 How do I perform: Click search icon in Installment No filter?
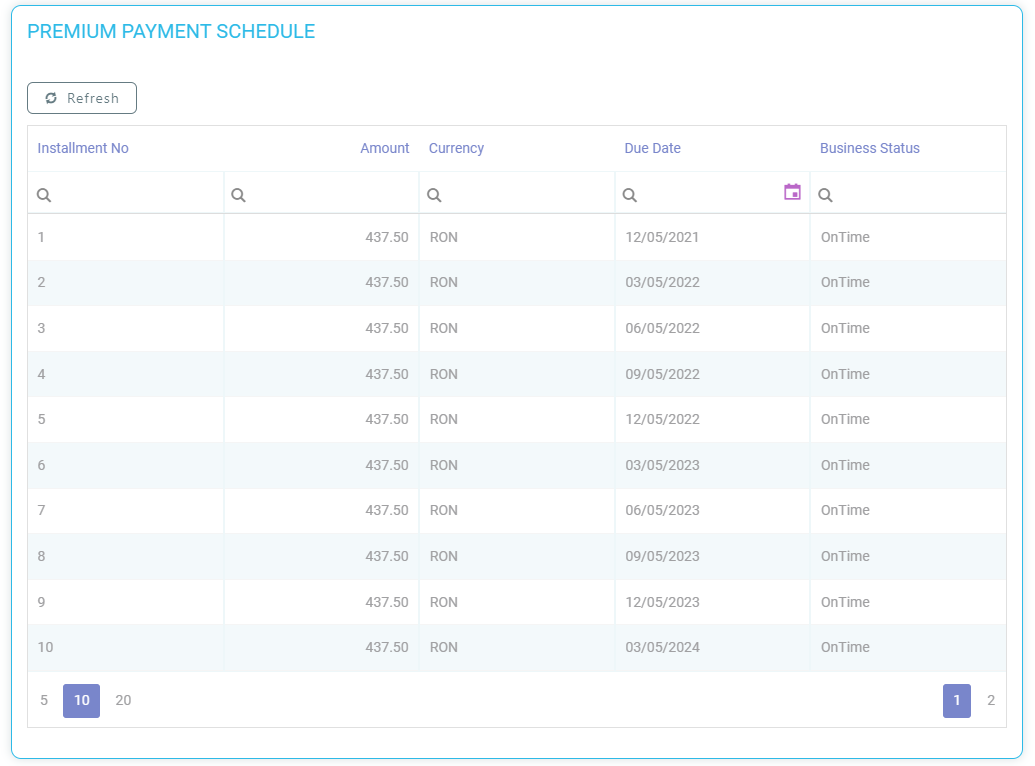[44, 196]
